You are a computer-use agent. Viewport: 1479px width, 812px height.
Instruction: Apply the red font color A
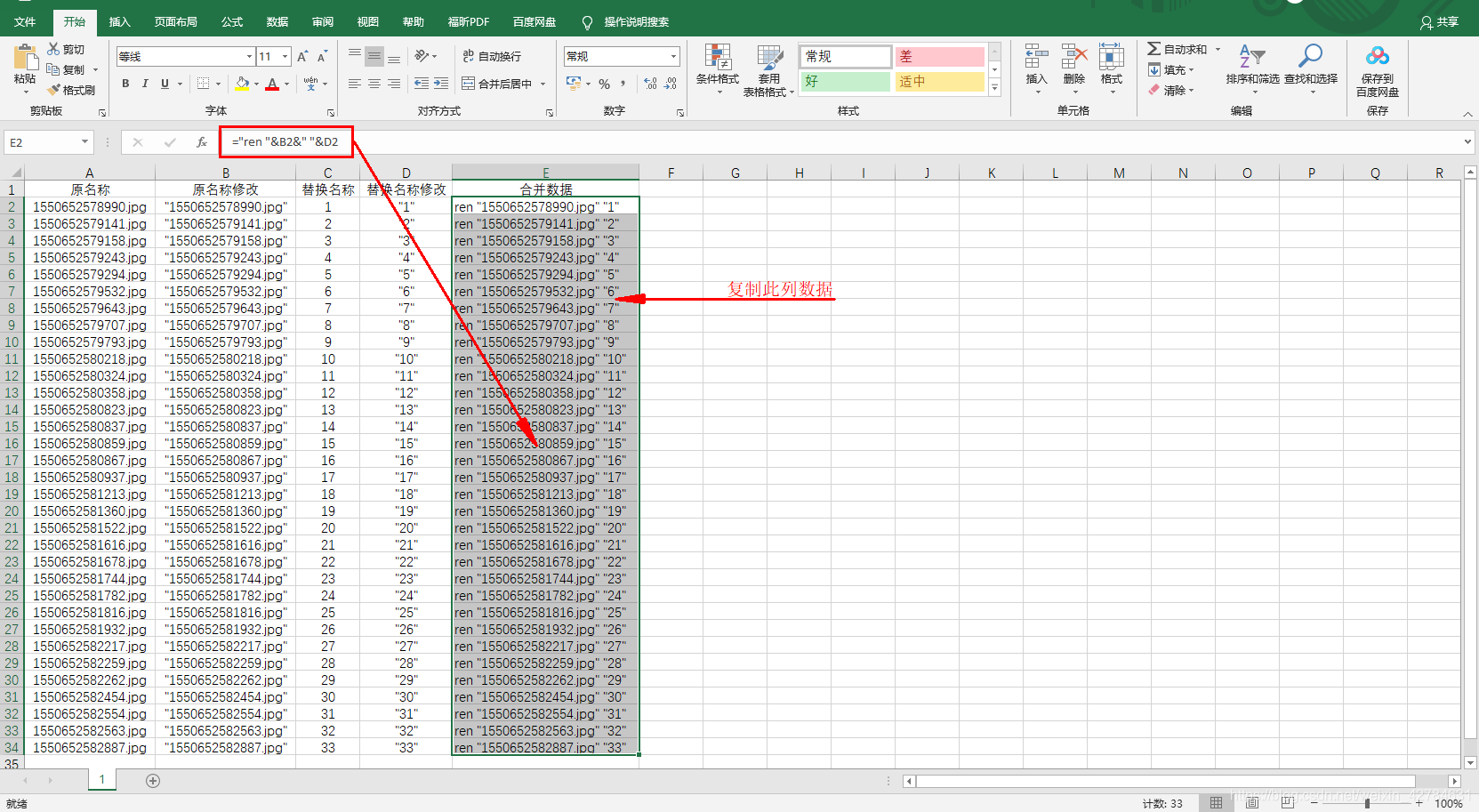[x=272, y=84]
